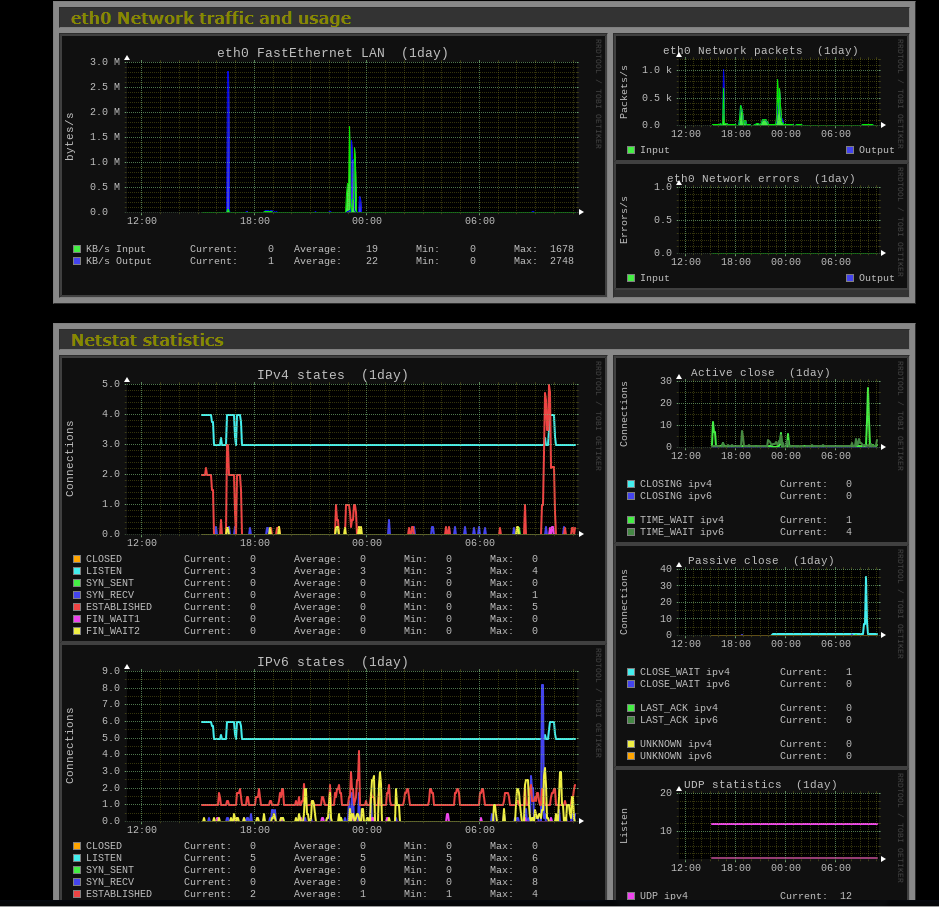Click the yellow UNKNOWN ipv4 legend swatch
Viewport: 939px width, 907px height.
pos(631,744)
